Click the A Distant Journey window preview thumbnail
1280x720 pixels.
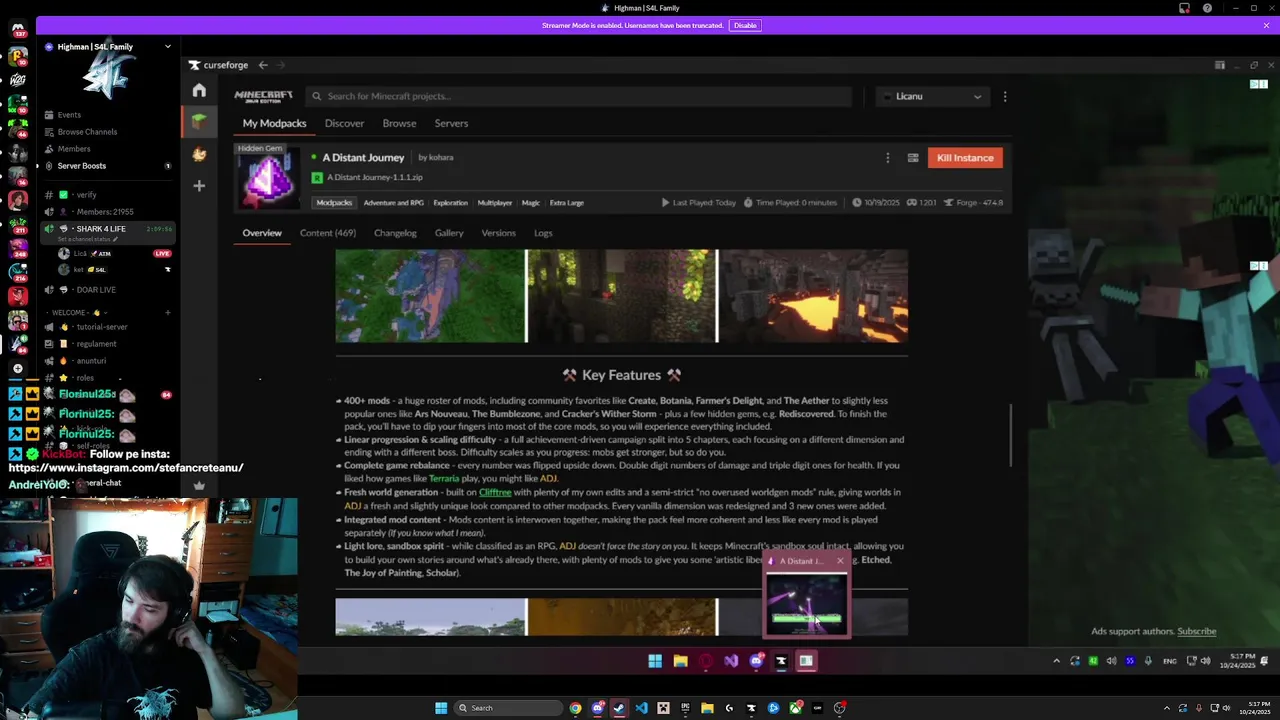click(x=807, y=604)
